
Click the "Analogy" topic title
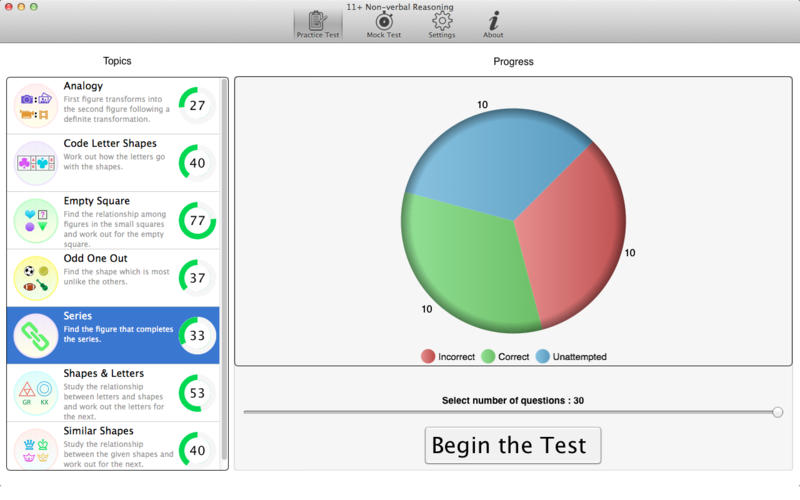83,86
